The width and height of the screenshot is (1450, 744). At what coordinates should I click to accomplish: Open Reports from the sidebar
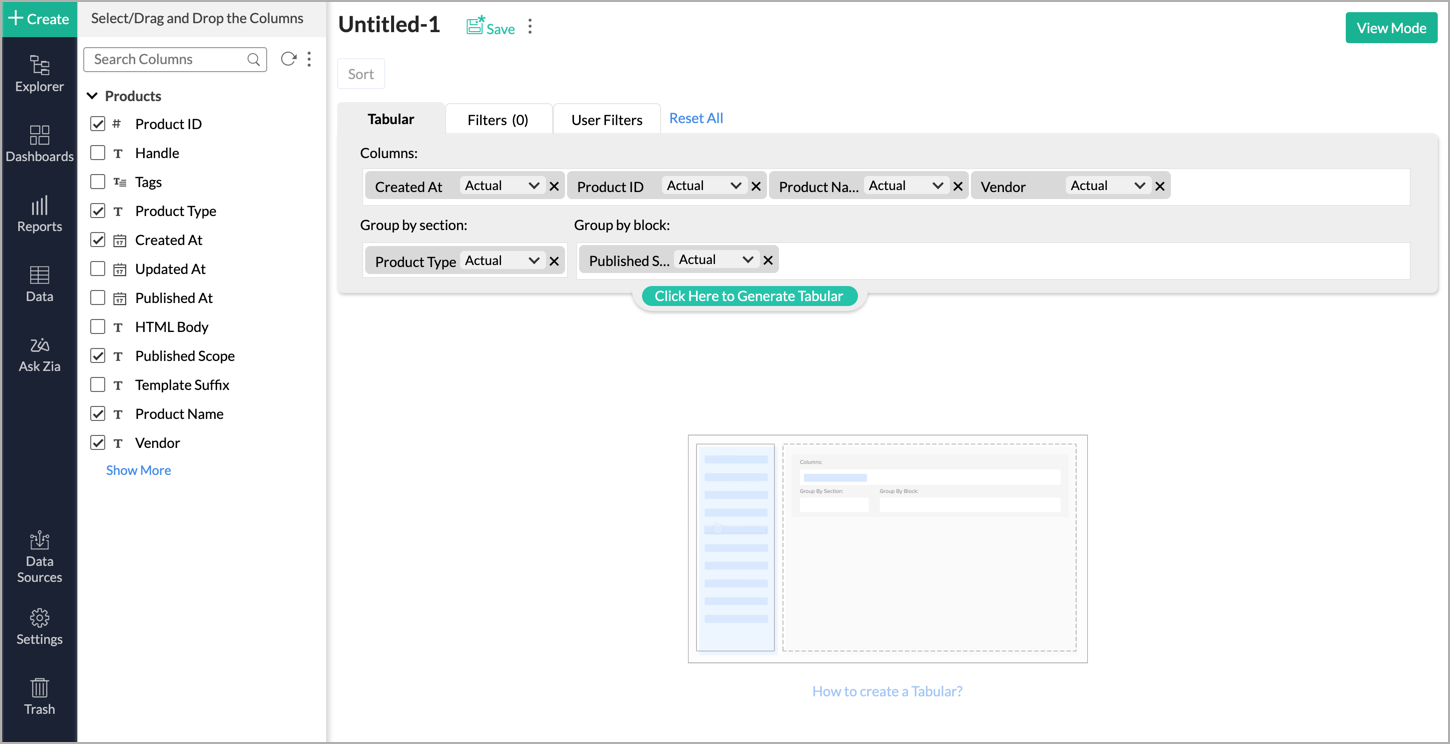[x=39, y=214]
